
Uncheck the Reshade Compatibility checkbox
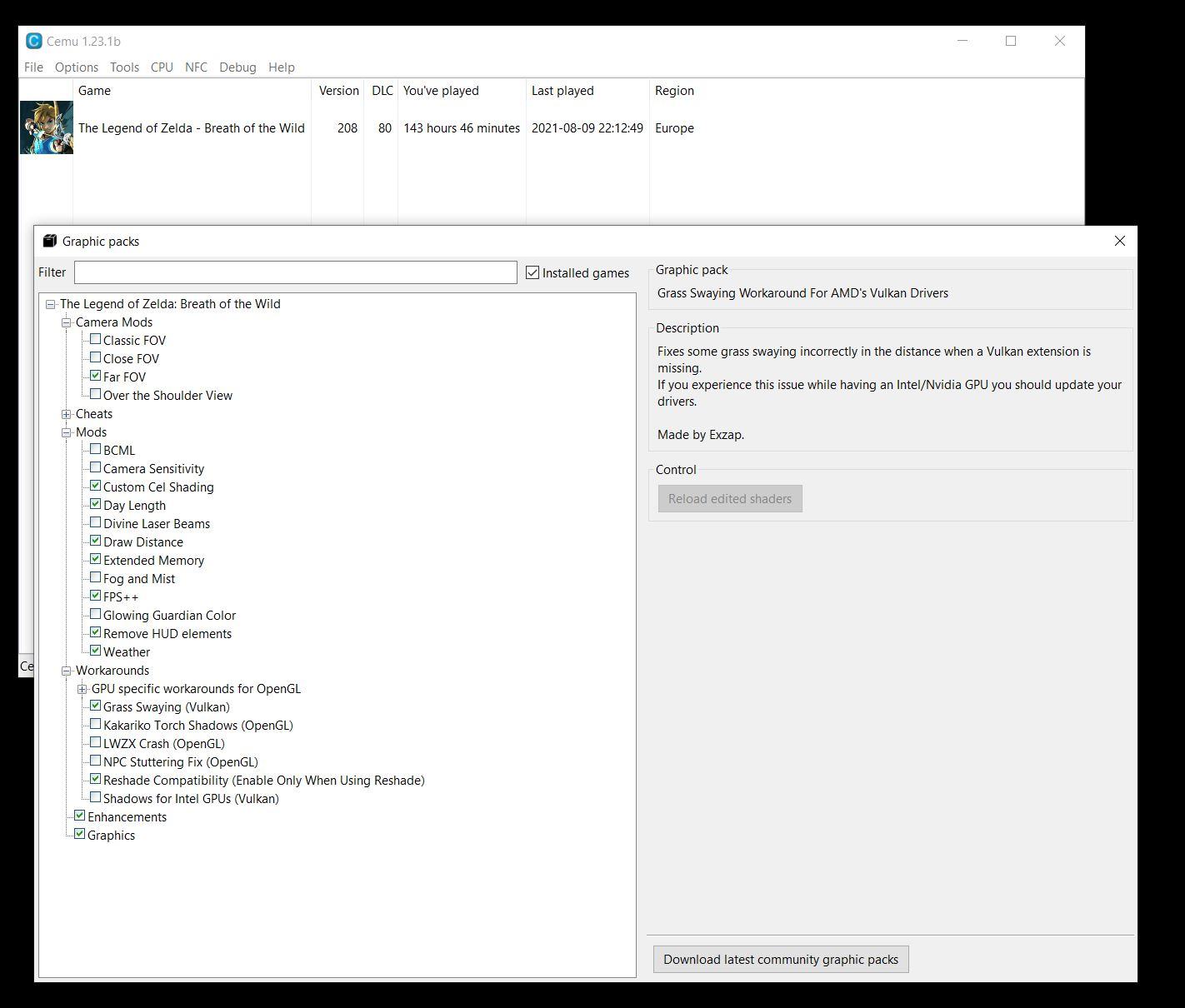pos(95,779)
